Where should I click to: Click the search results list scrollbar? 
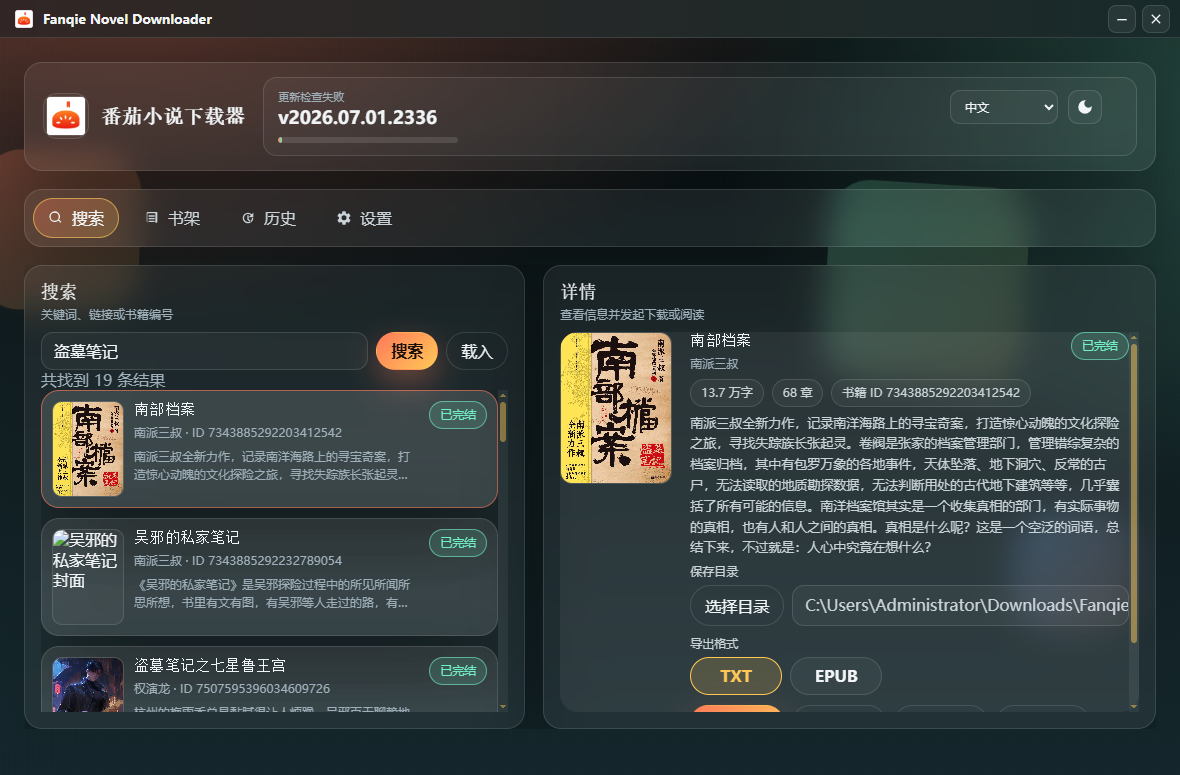503,422
